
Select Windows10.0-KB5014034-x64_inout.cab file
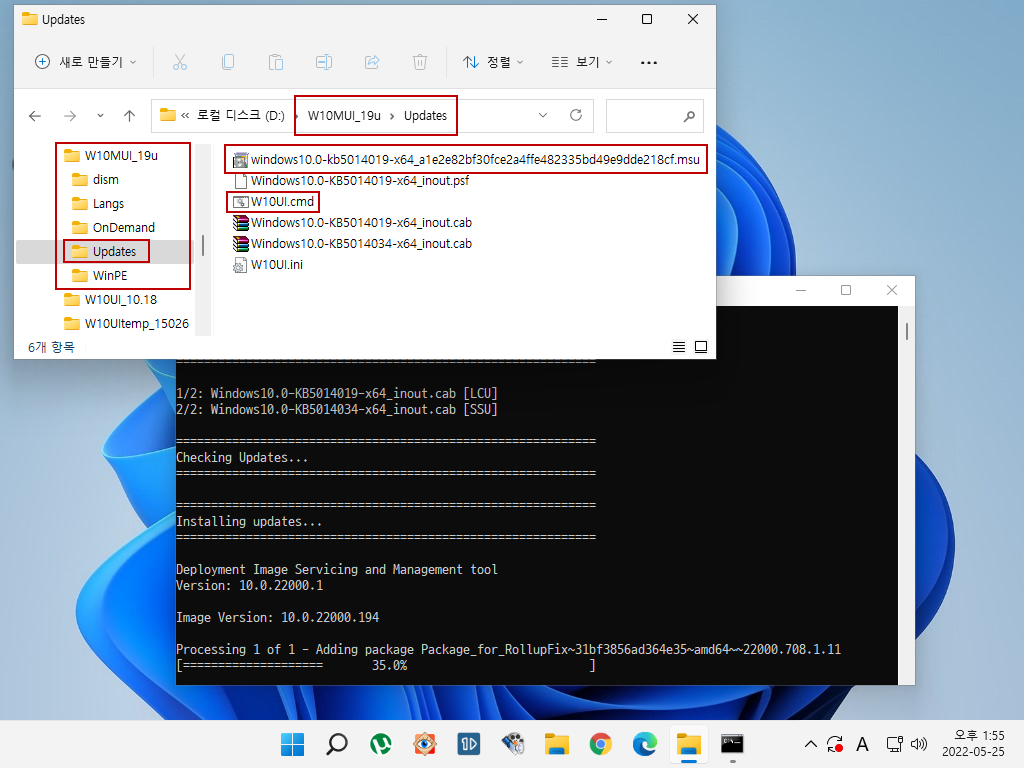coord(353,244)
